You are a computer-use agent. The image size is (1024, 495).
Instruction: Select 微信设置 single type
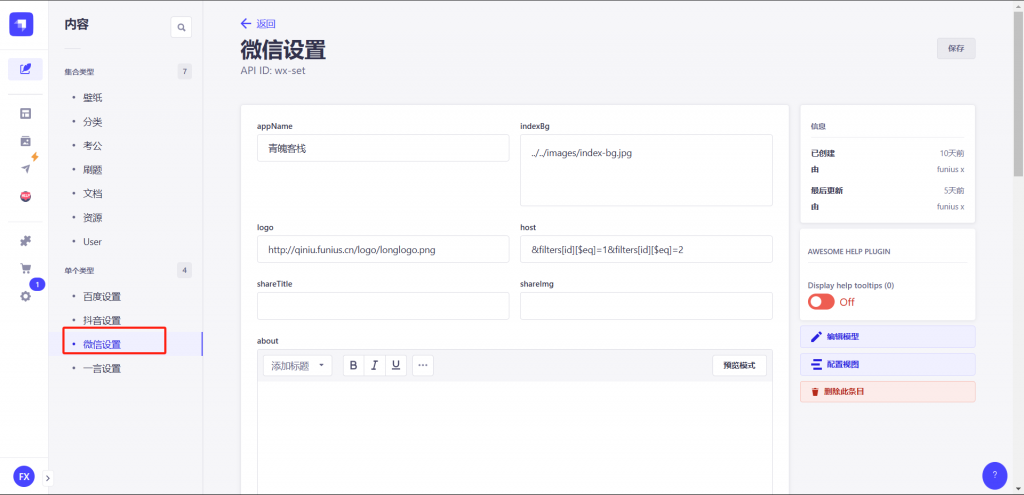click(102, 344)
